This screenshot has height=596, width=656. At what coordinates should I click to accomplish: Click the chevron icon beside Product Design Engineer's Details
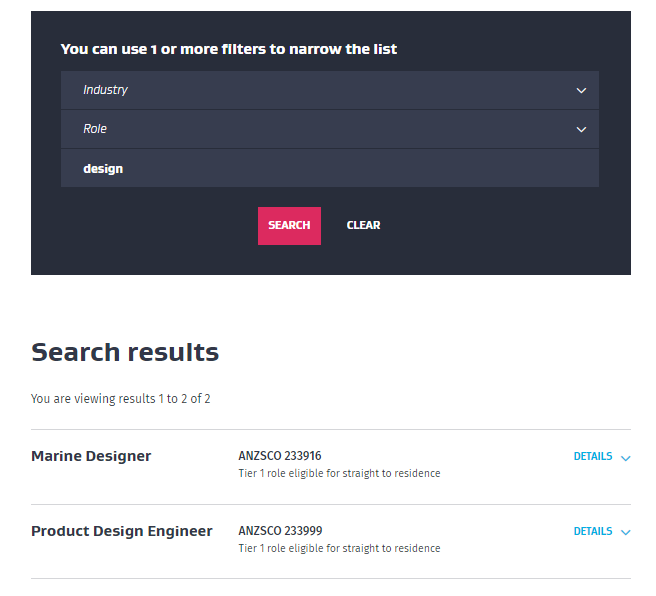626,533
